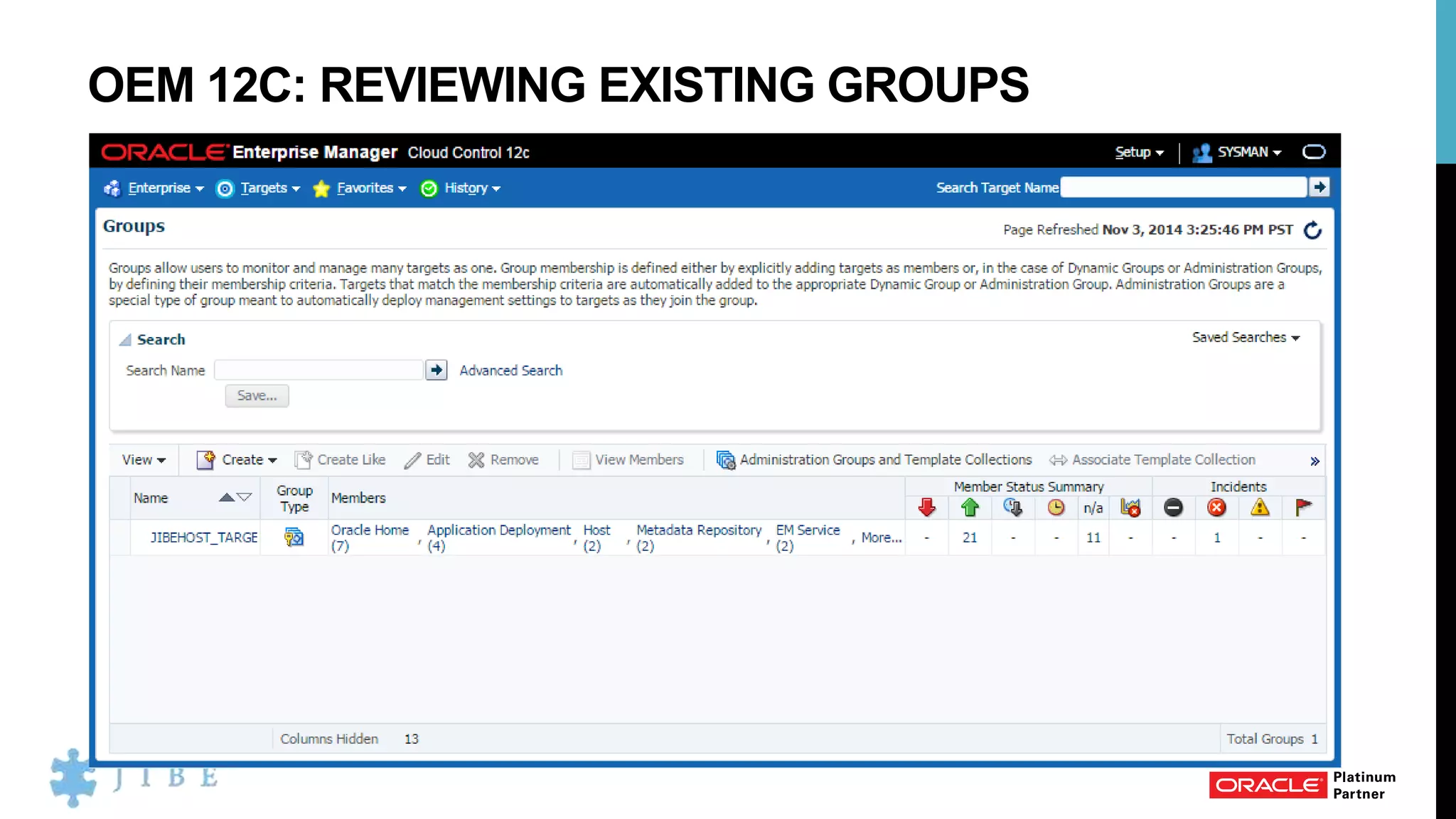
Task: Click the 21 up members count
Action: (x=970, y=538)
